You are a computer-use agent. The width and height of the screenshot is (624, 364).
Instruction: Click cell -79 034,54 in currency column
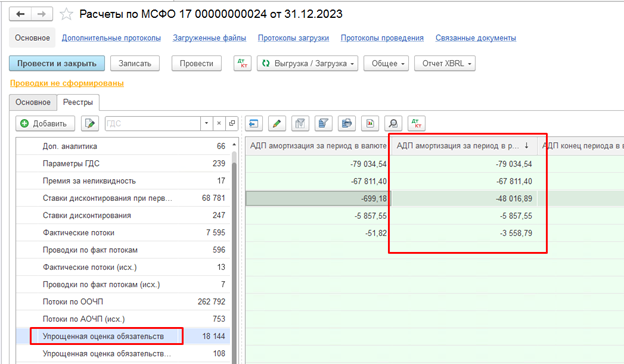(318, 164)
